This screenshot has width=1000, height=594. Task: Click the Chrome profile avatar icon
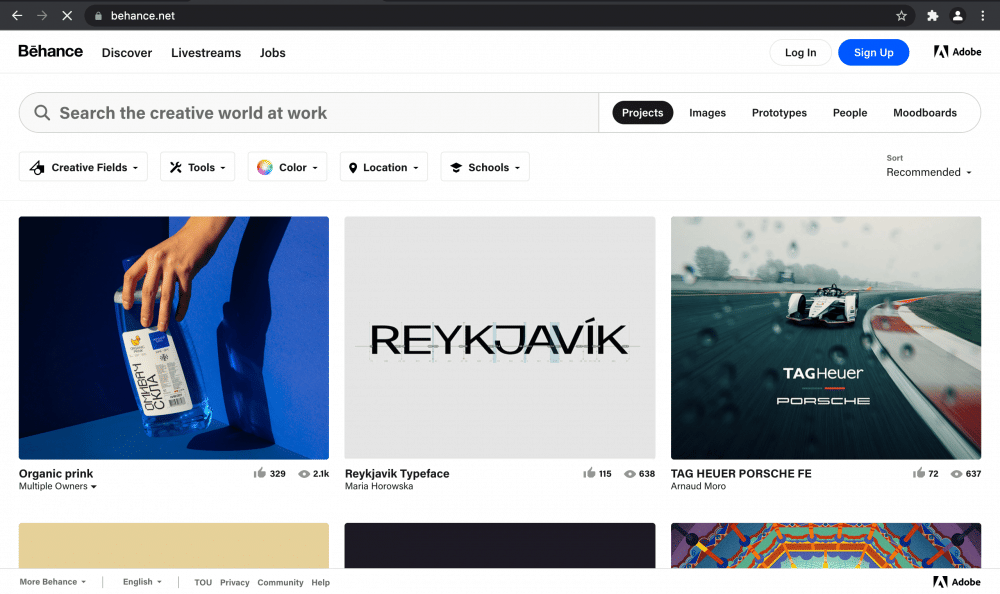tap(957, 16)
